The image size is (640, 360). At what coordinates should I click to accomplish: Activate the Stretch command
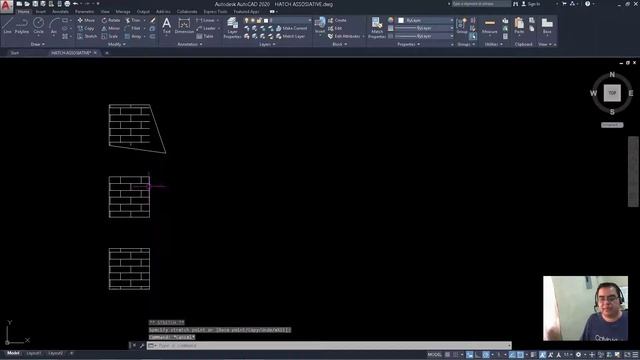(x=87, y=36)
